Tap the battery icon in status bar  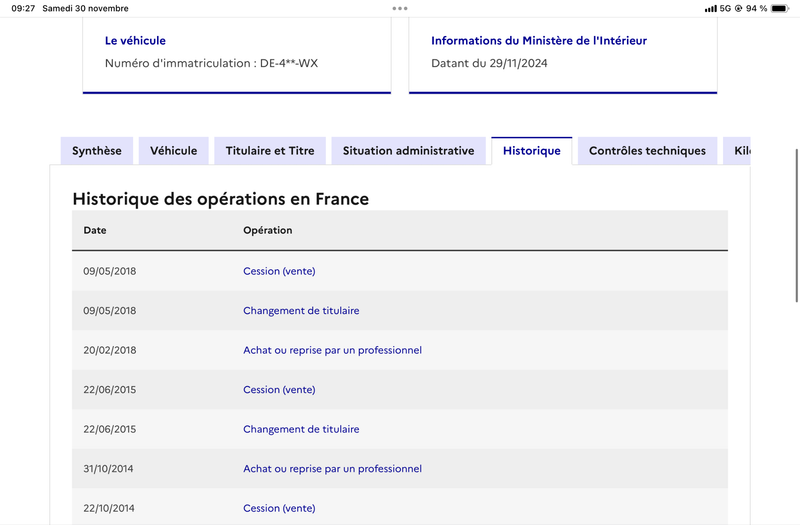(780, 9)
